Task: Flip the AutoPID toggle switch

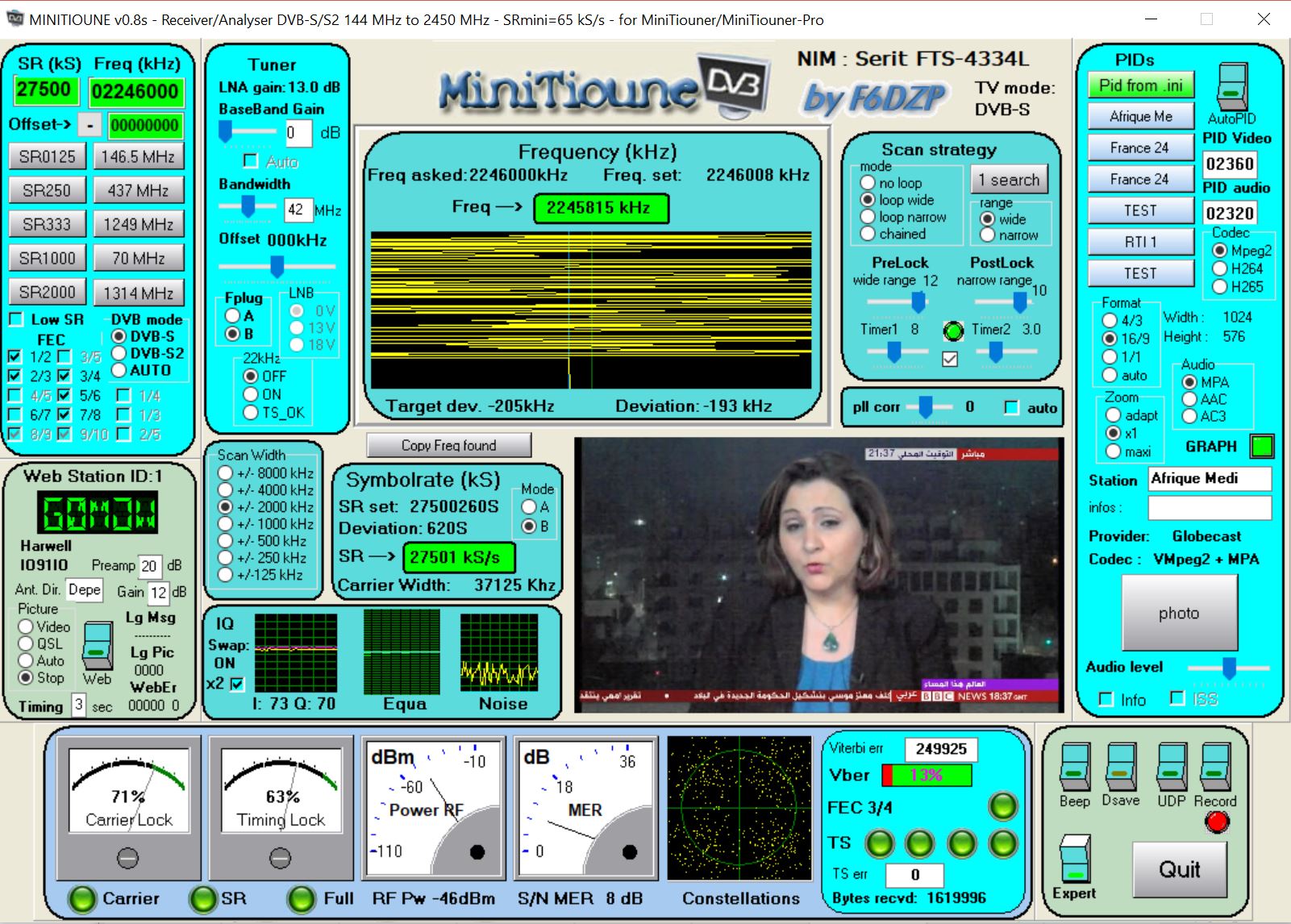Action: (1231, 86)
